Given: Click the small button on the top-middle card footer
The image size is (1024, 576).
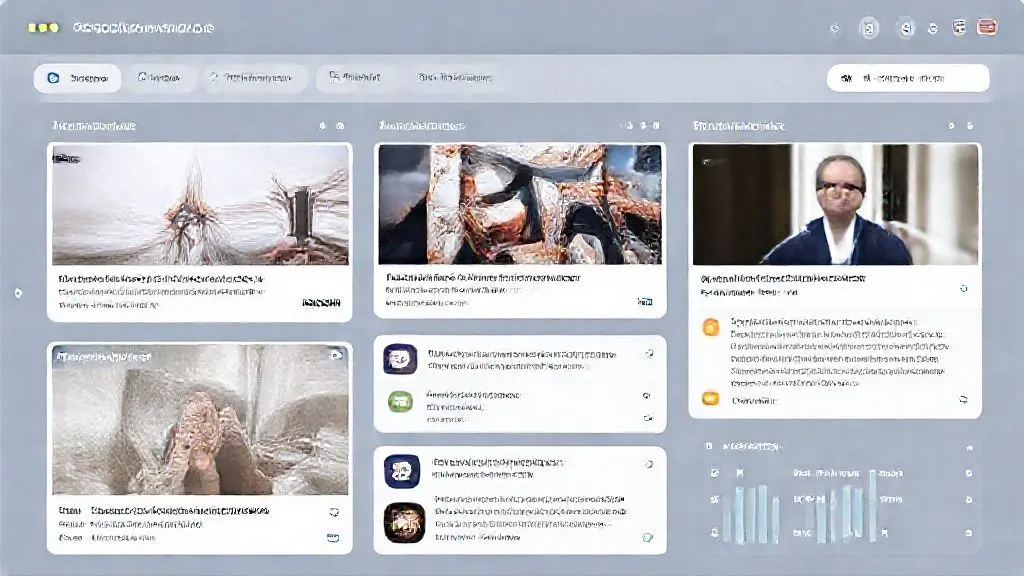Looking at the screenshot, I should point(645,300).
